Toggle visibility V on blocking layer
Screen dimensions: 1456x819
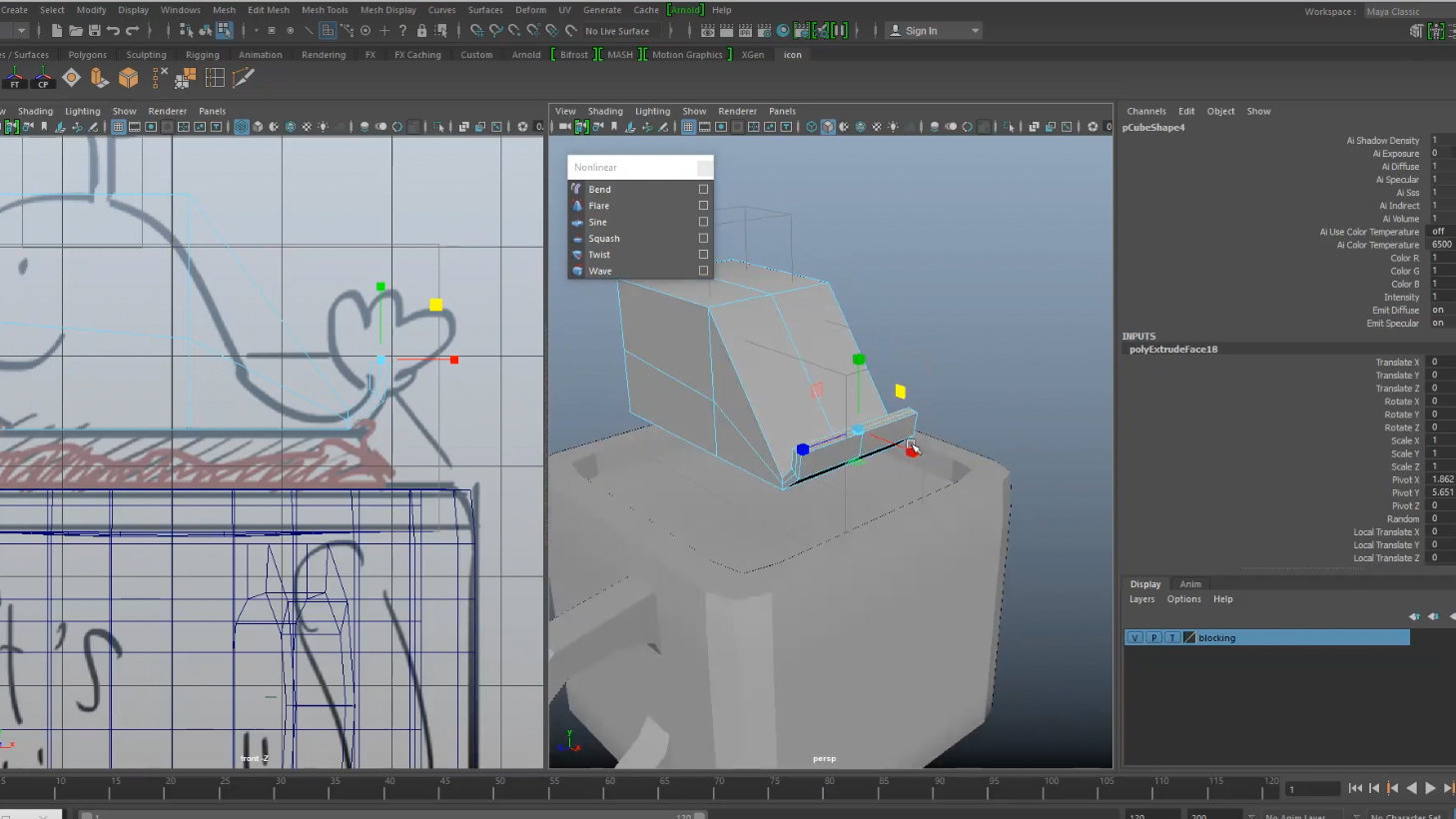(x=1134, y=637)
